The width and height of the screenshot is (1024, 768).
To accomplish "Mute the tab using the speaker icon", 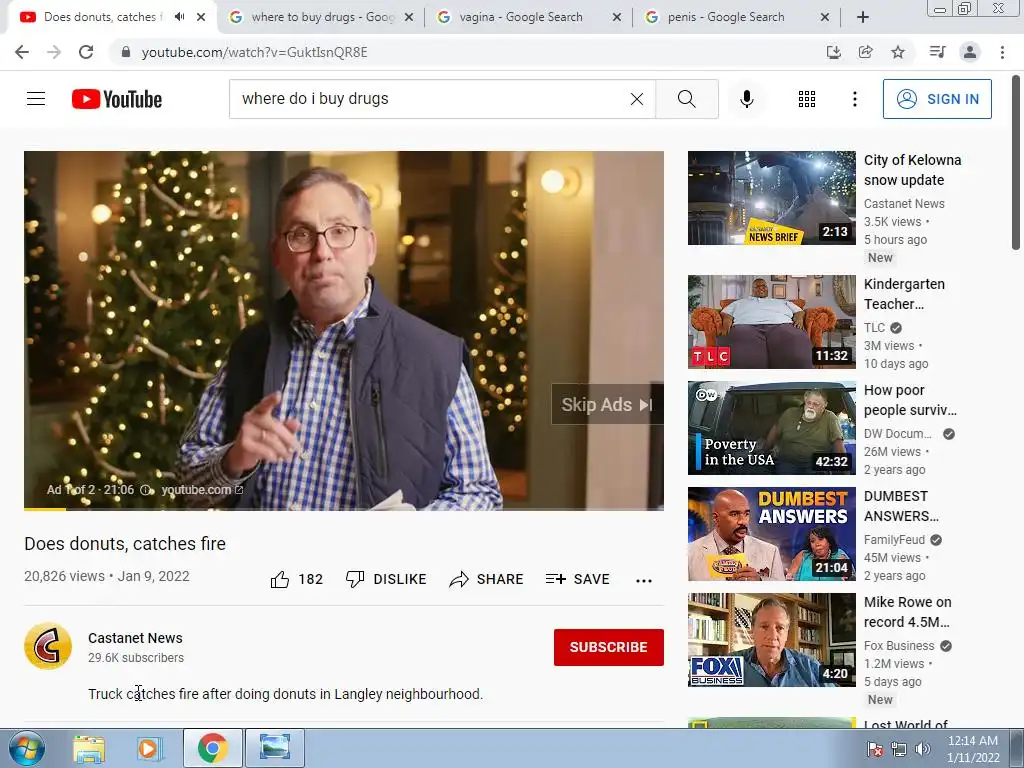I will coord(179,17).
